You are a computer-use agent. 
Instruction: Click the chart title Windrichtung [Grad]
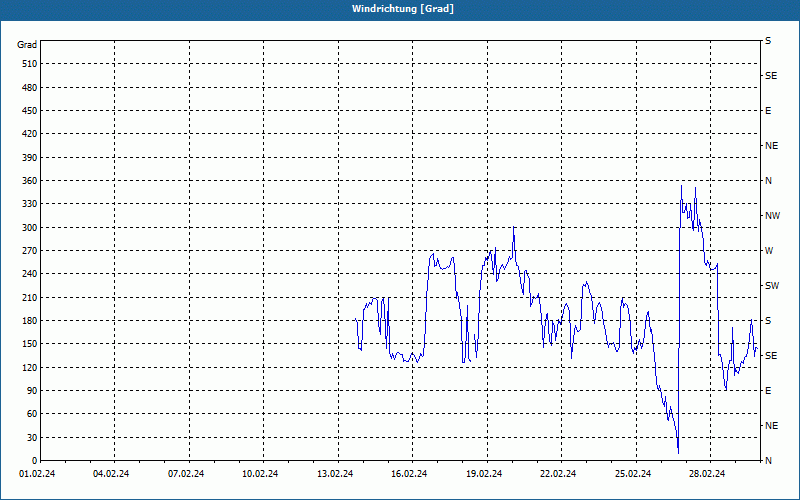pyautogui.click(x=403, y=9)
